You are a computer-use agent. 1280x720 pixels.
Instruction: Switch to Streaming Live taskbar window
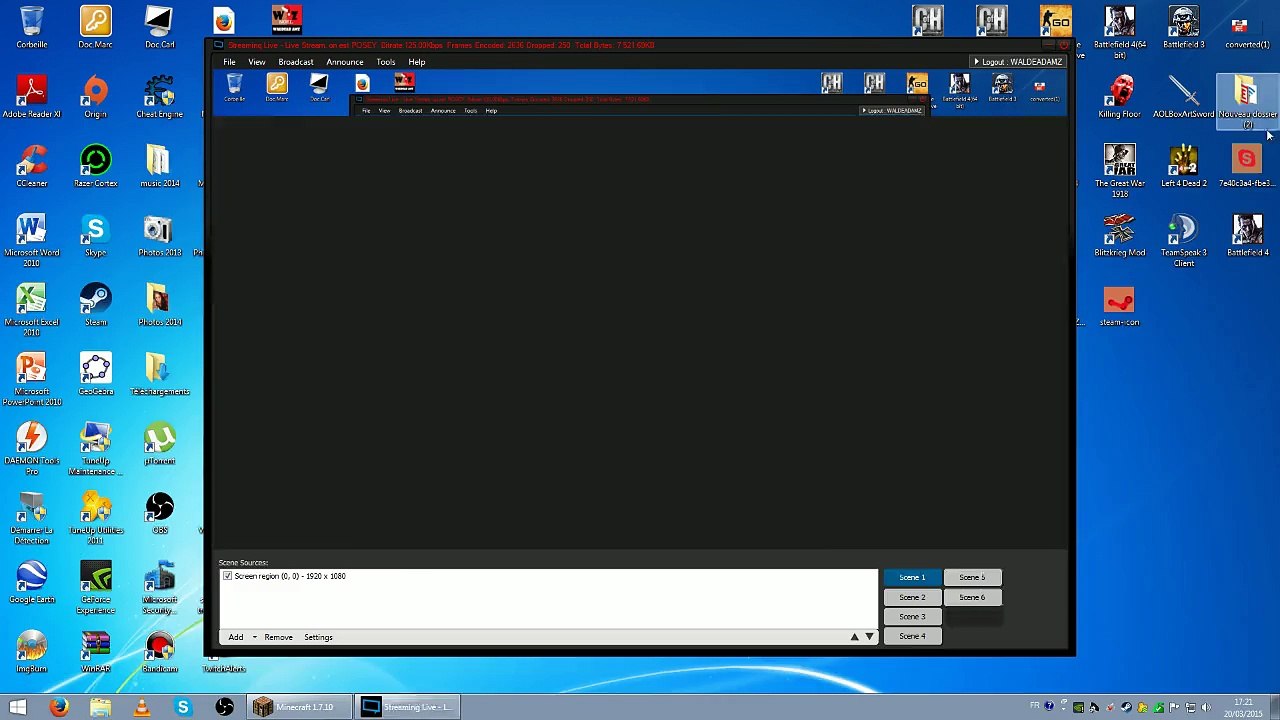coord(409,707)
